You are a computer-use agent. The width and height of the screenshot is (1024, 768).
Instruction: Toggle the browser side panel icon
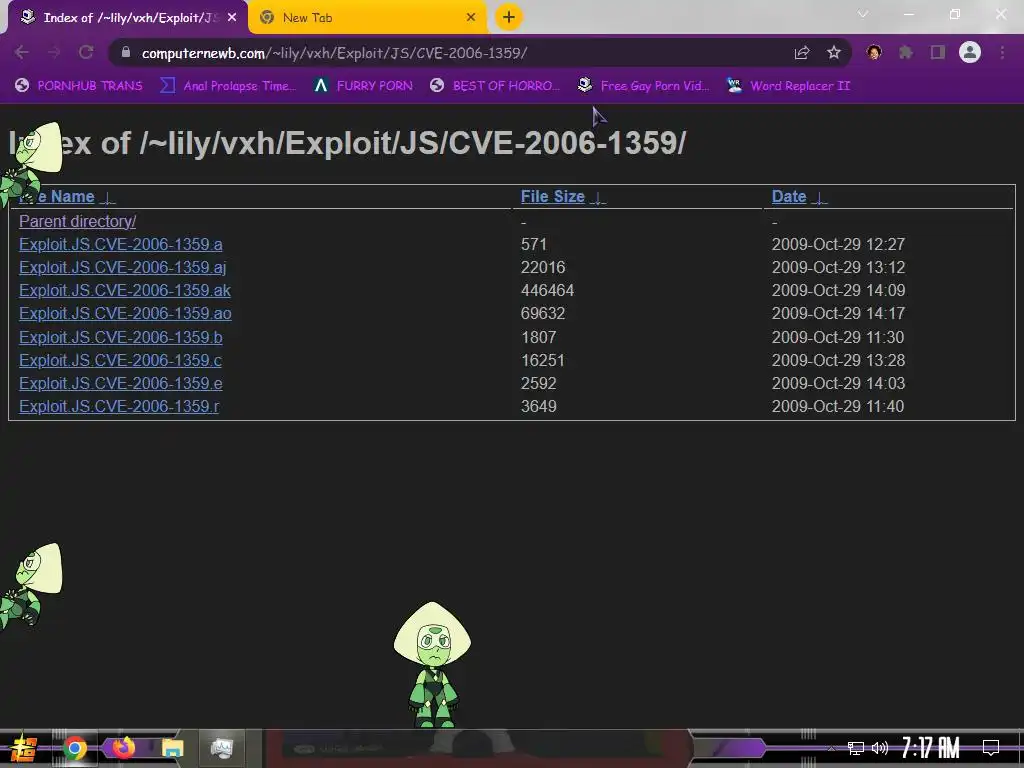click(938, 53)
